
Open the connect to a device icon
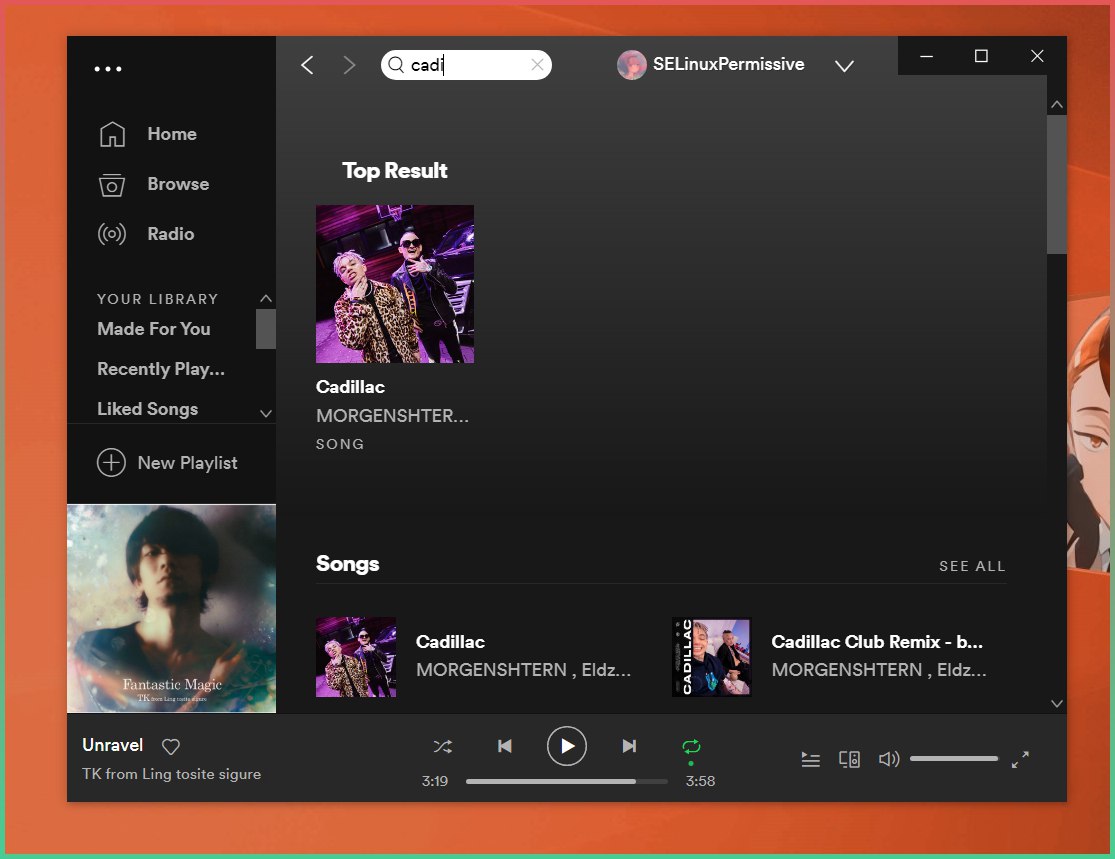click(849, 759)
